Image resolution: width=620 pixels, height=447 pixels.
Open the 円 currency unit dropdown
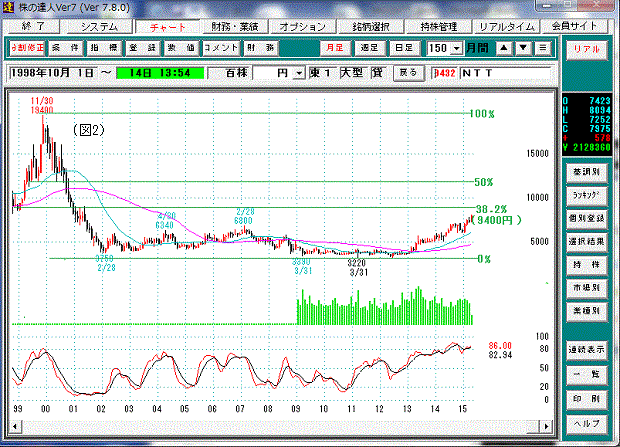pyautogui.click(x=299, y=73)
